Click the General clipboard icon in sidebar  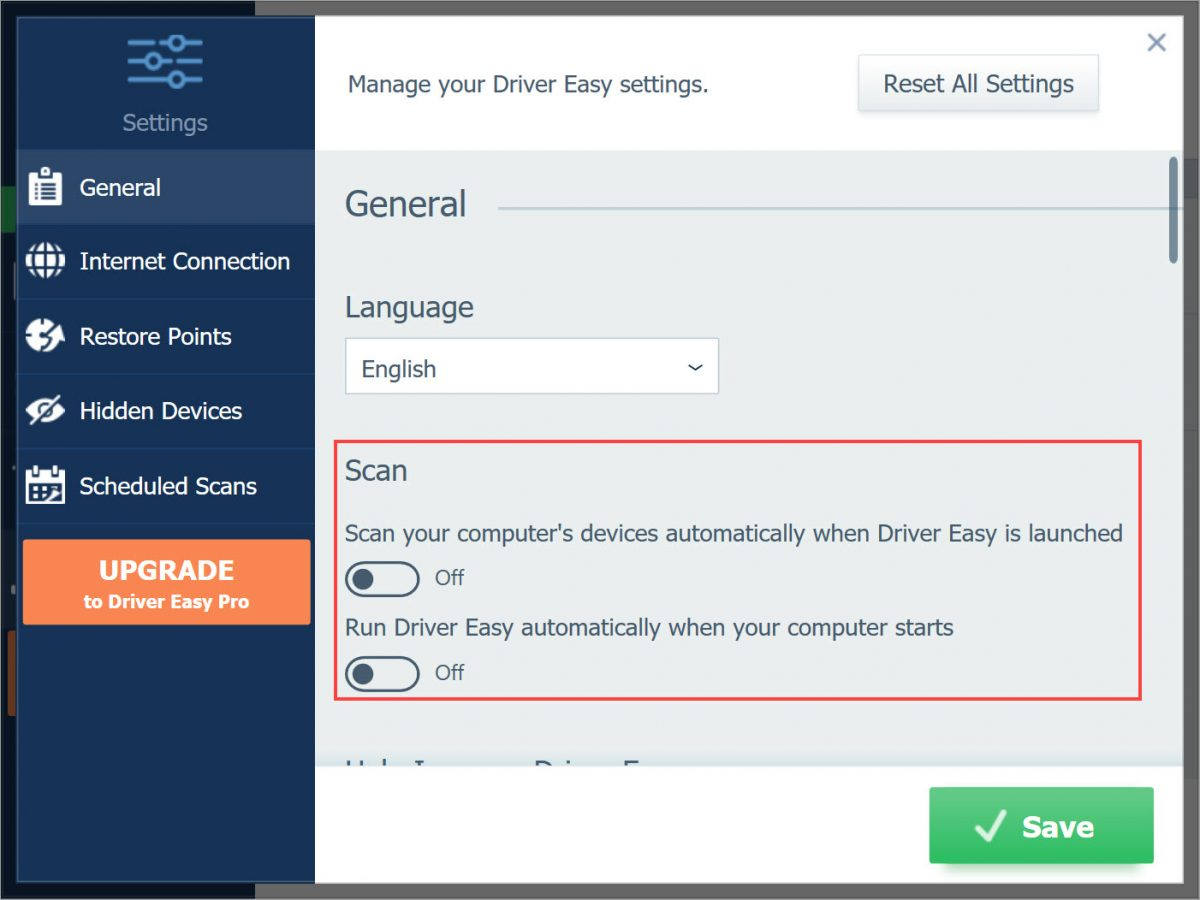(45, 187)
